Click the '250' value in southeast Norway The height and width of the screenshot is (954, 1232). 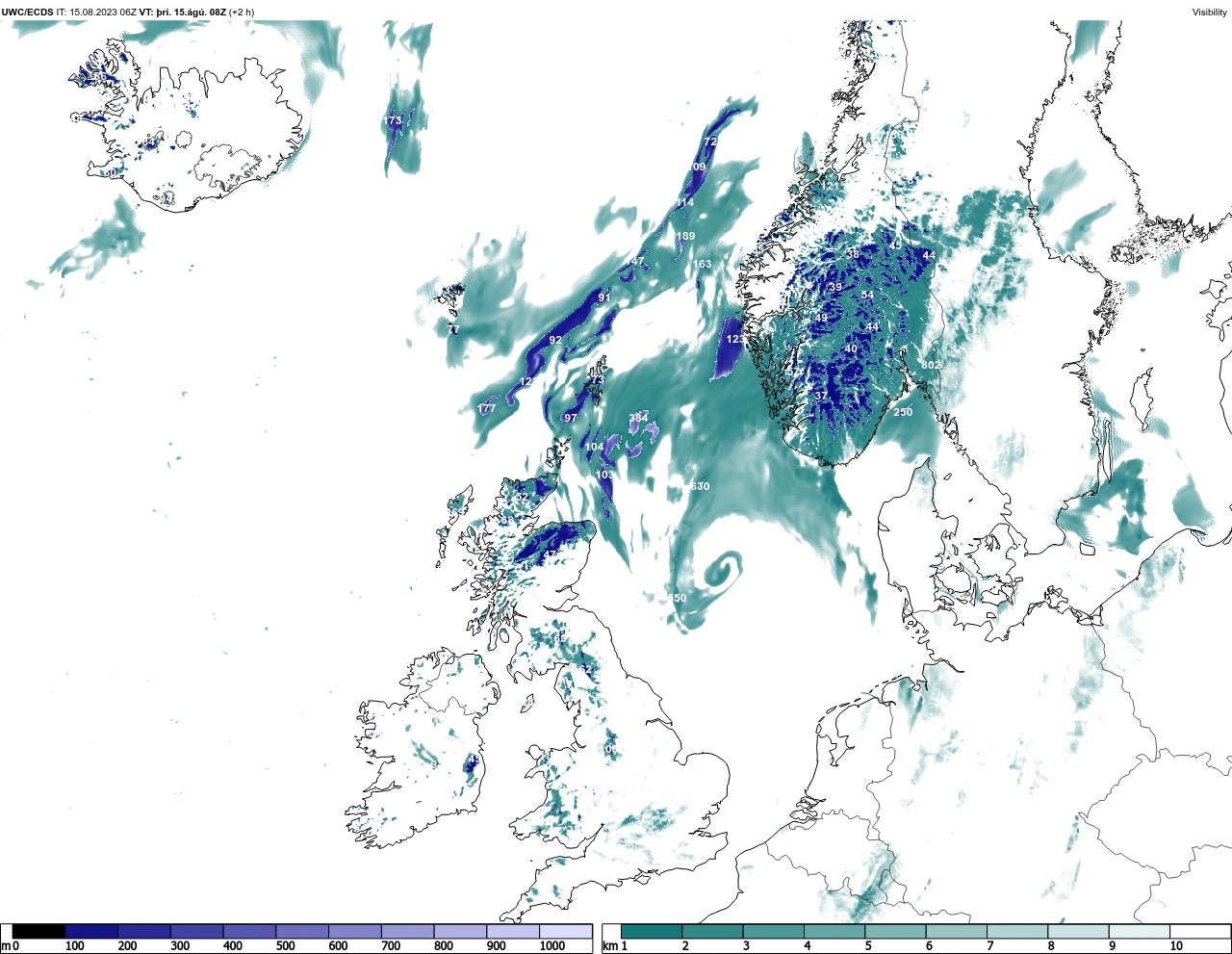point(903,412)
